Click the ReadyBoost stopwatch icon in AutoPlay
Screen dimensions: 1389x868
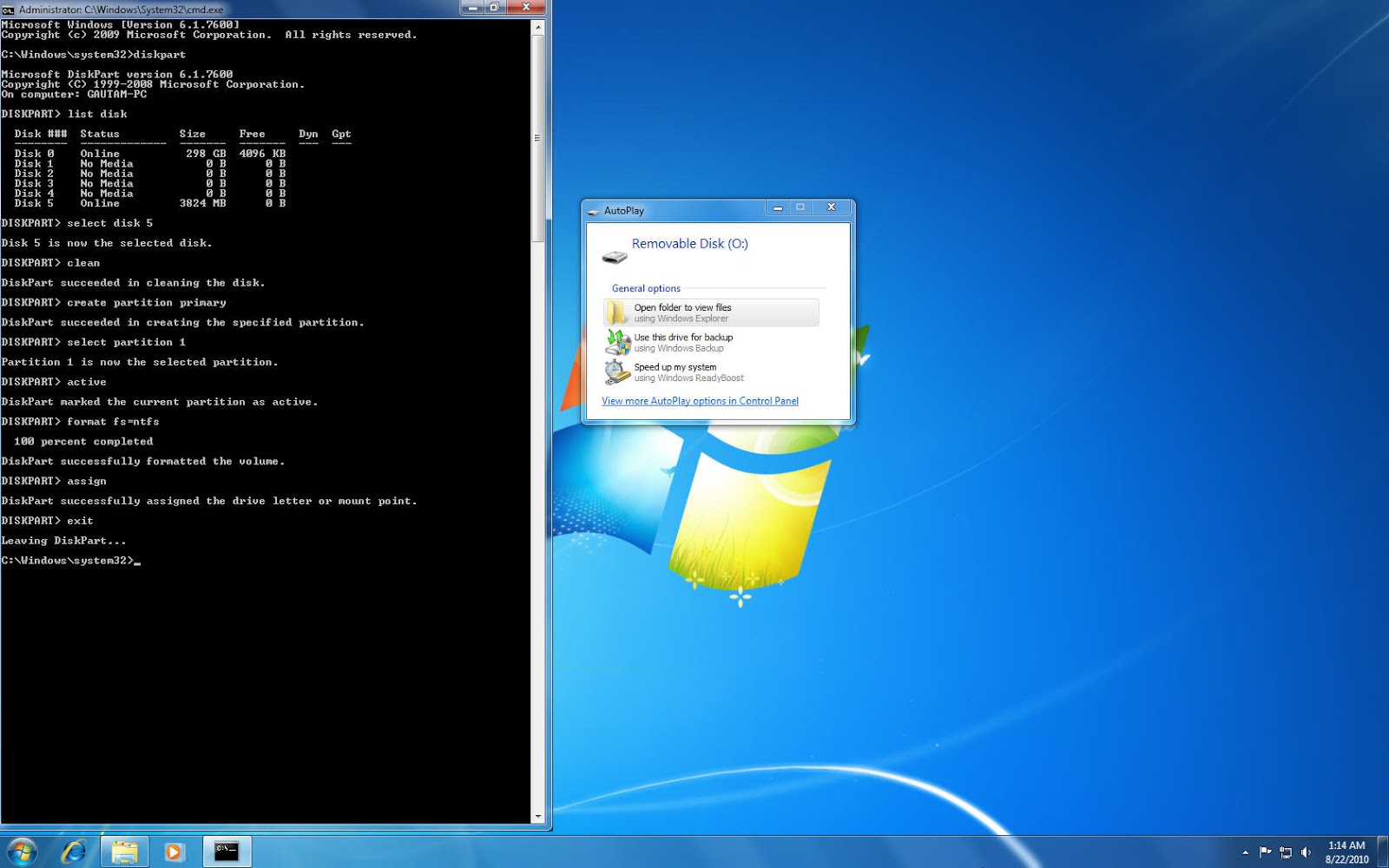pyautogui.click(x=617, y=372)
